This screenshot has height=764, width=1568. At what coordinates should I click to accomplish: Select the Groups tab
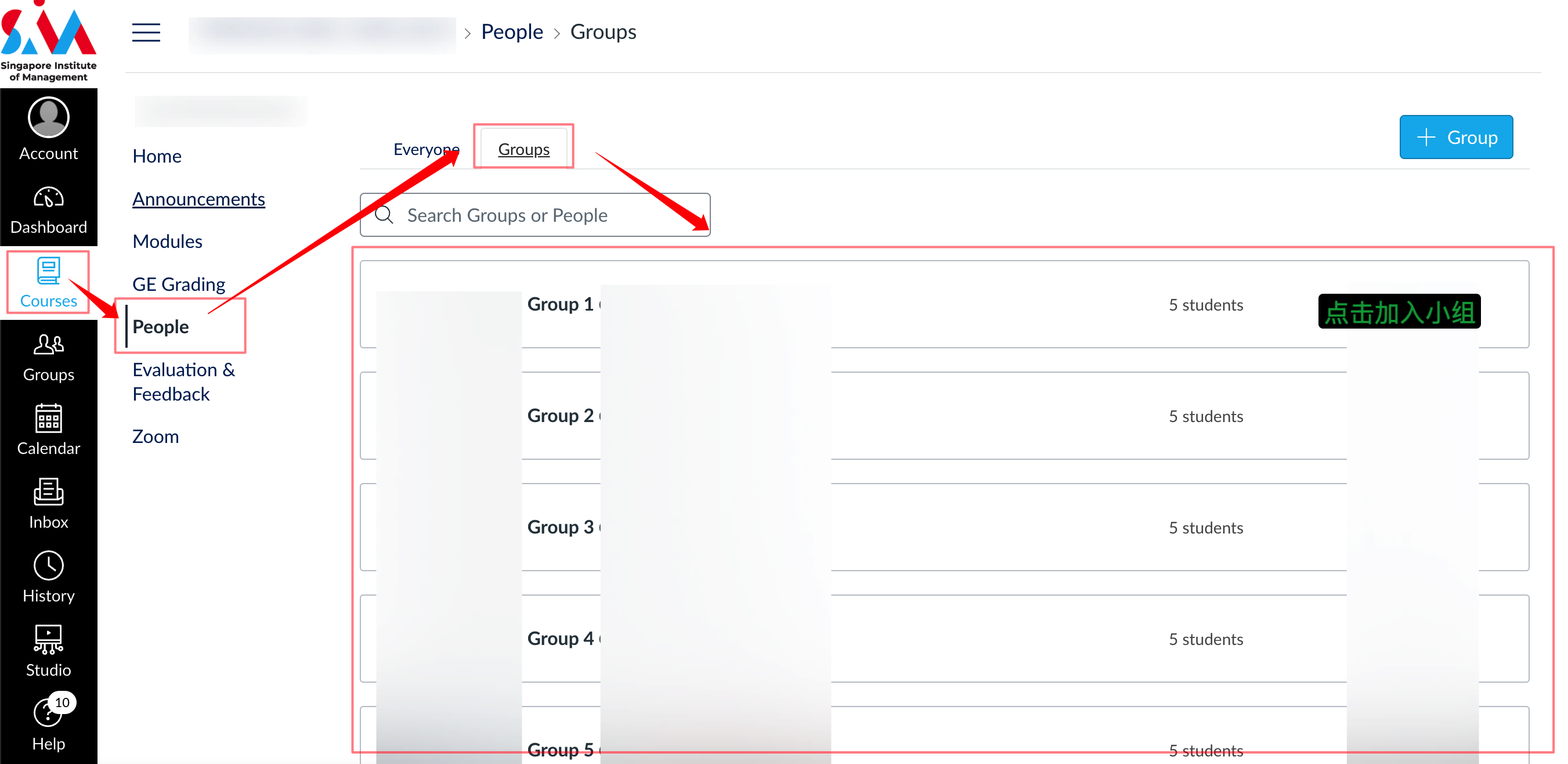523,149
